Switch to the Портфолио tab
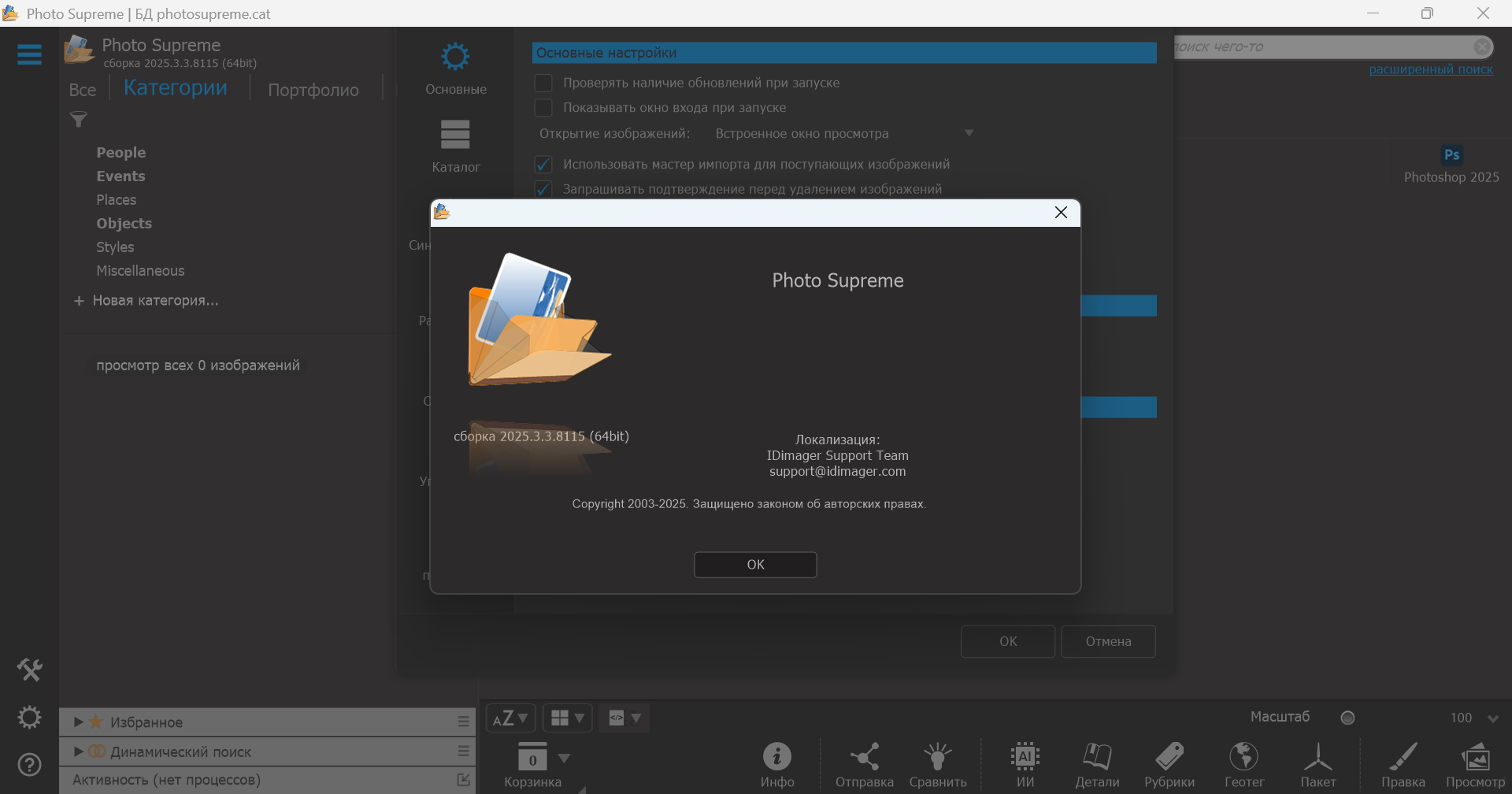This screenshot has height=794, width=1512. click(313, 90)
